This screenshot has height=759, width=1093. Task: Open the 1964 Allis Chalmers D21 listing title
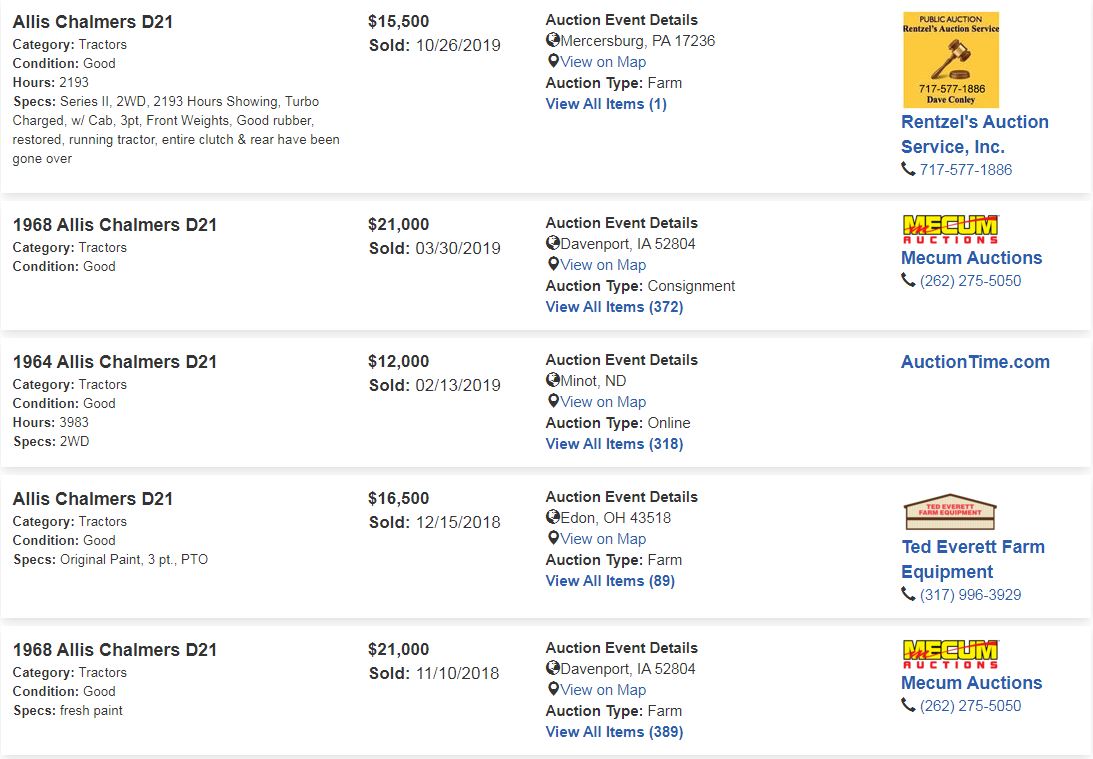(x=115, y=362)
